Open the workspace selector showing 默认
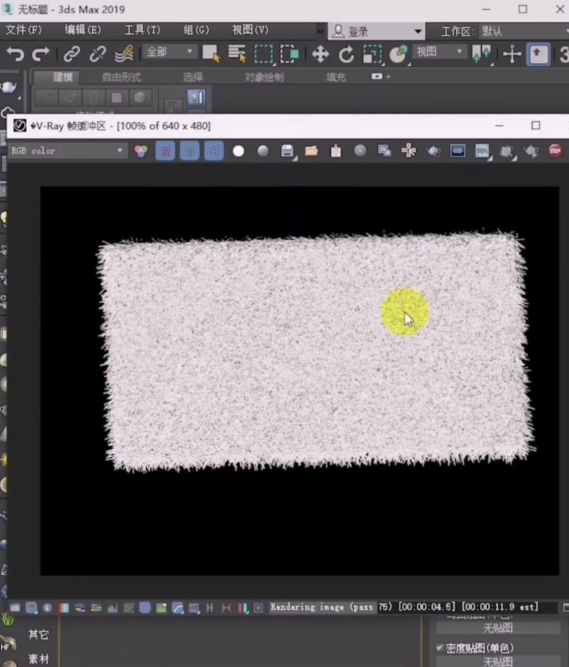 [524, 31]
